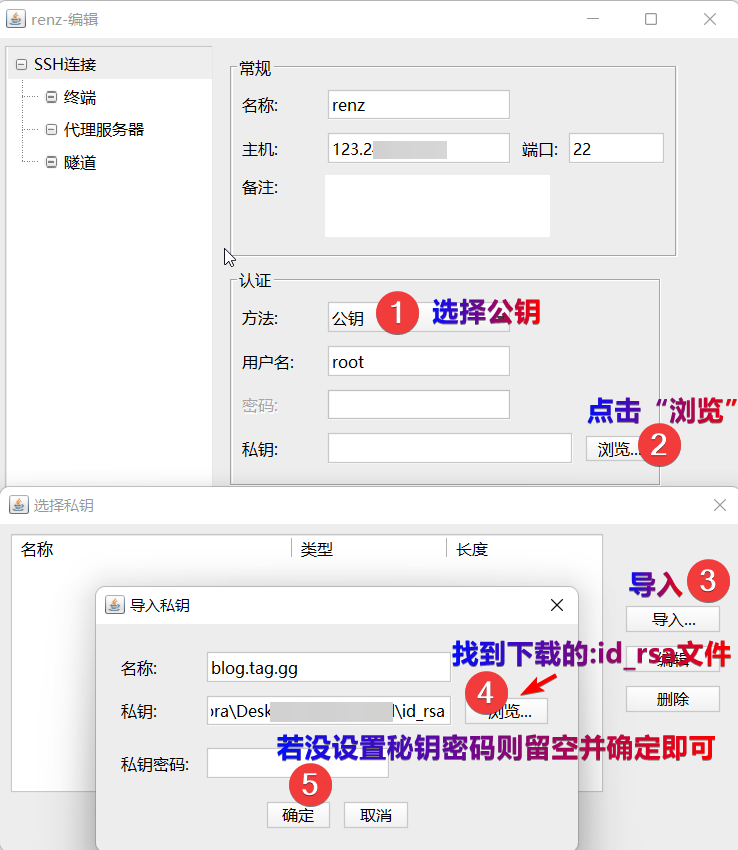This screenshot has height=850, width=738.
Task: Close the renz-编辑 window
Action: (x=710, y=19)
